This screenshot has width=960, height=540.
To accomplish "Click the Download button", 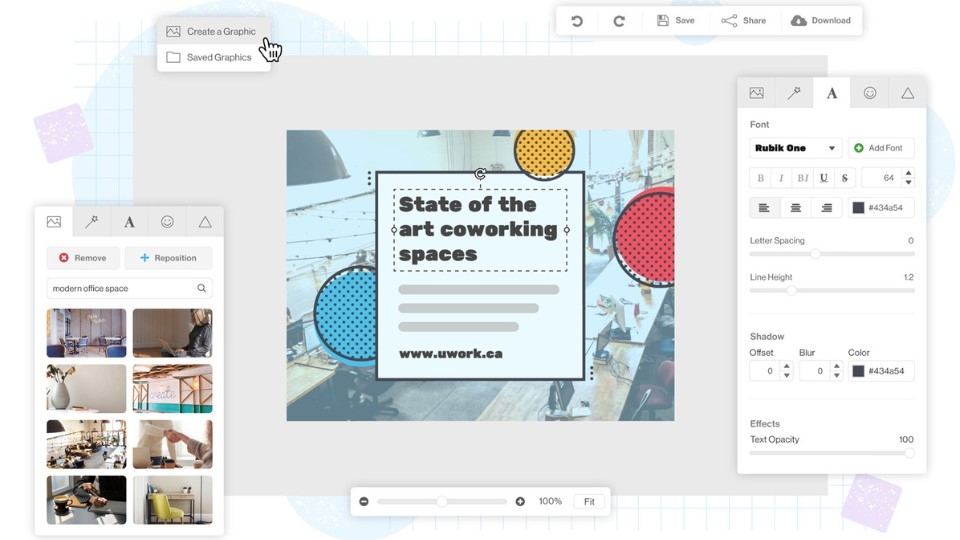I will pyautogui.click(x=821, y=21).
